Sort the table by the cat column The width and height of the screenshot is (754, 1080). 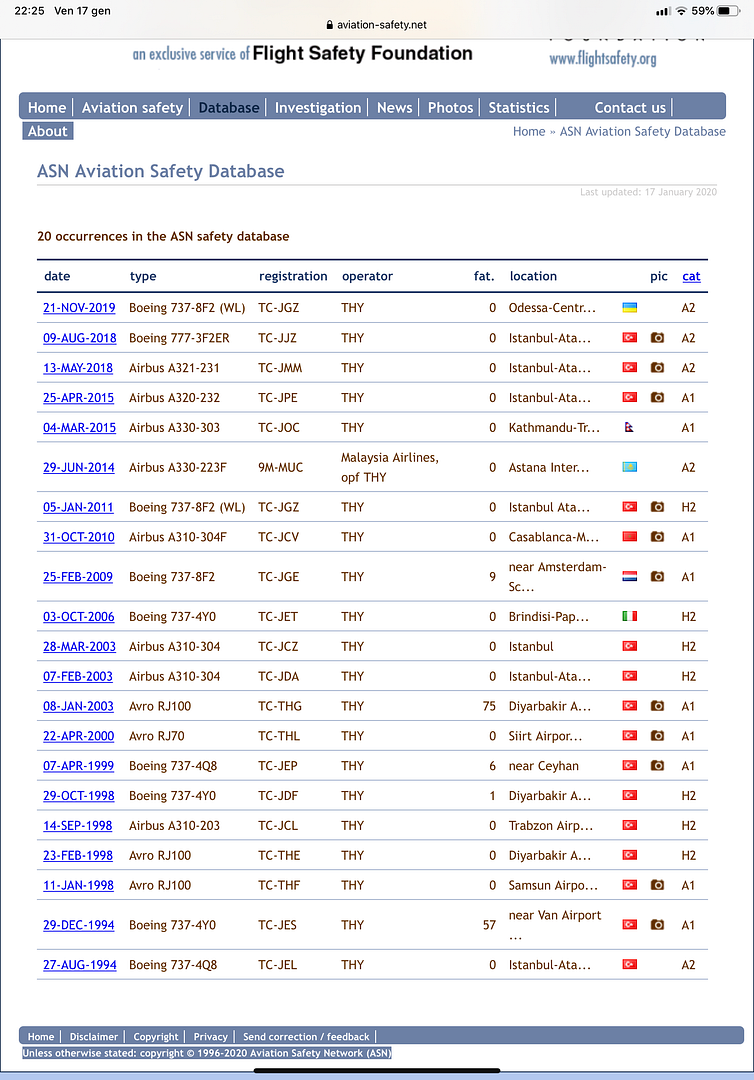click(691, 276)
